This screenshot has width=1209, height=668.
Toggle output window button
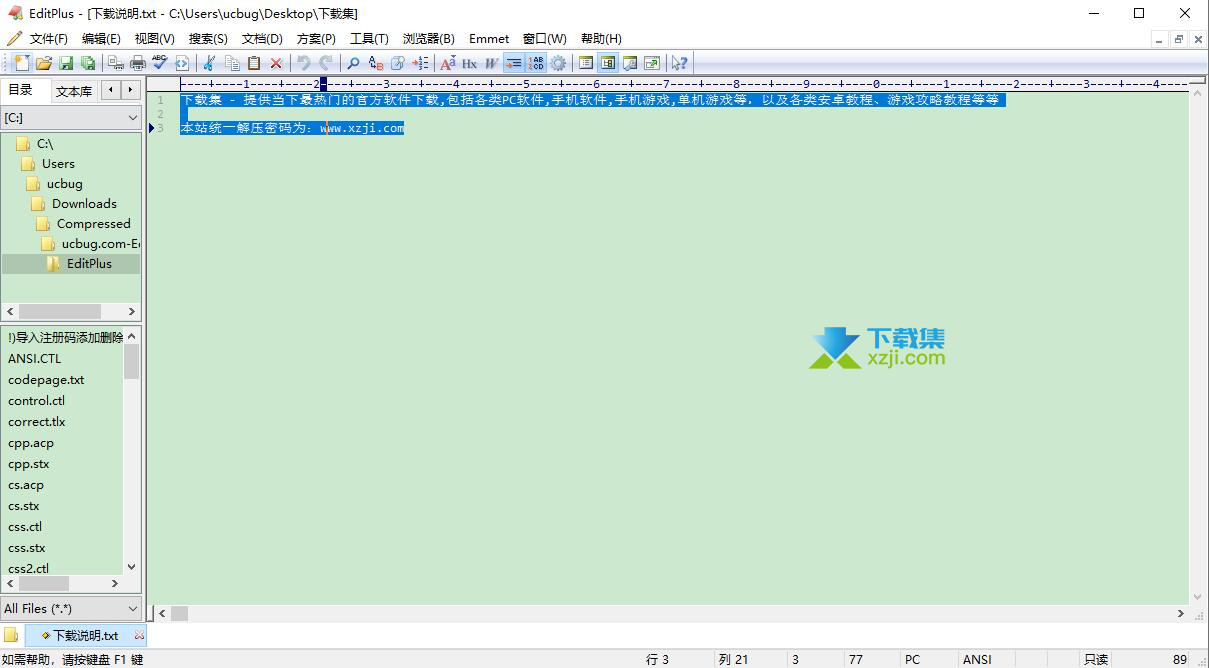(630, 63)
